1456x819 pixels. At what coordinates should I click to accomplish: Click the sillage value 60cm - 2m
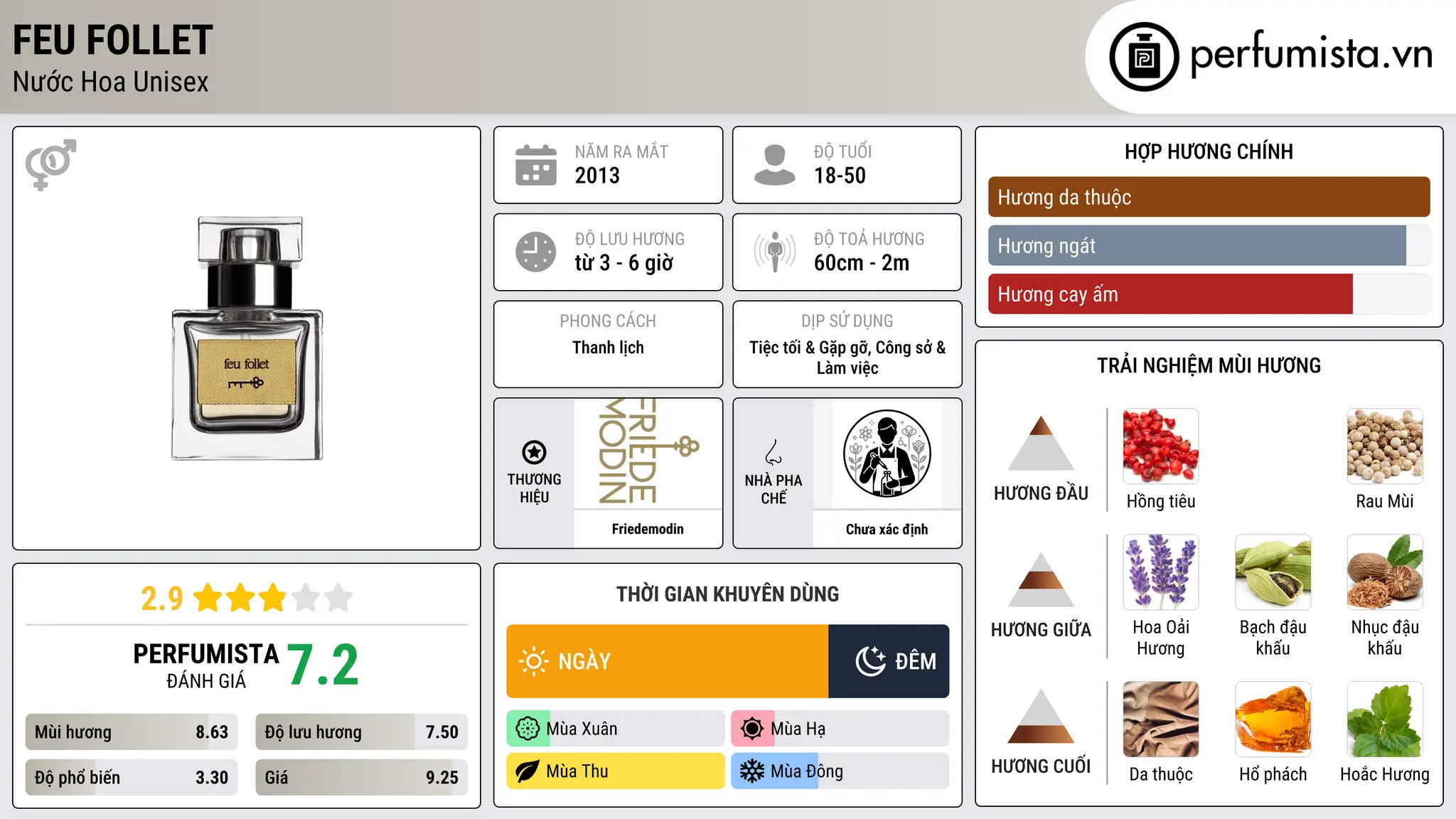pos(862,263)
